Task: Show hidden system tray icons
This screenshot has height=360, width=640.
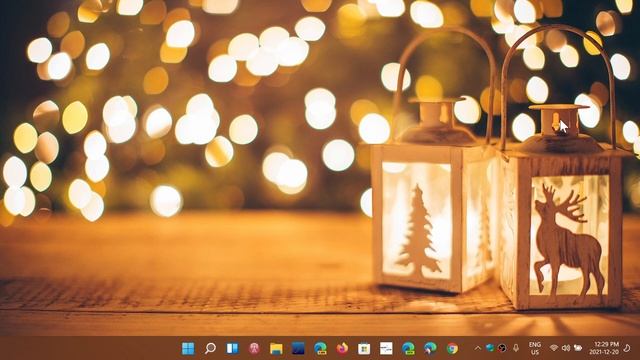Action: (x=478, y=348)
